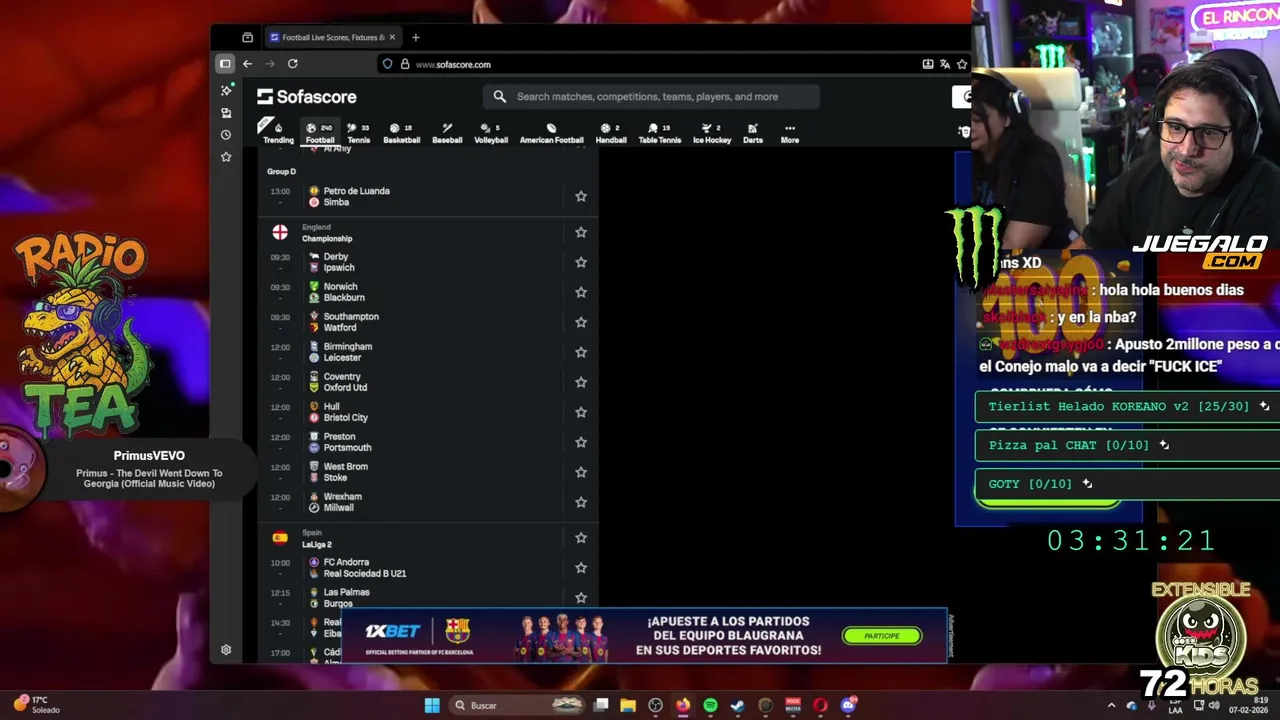This screenshot has width=1280, height=720.
Task: Select the Basketball sports tab
Action: tap(401, 133)
